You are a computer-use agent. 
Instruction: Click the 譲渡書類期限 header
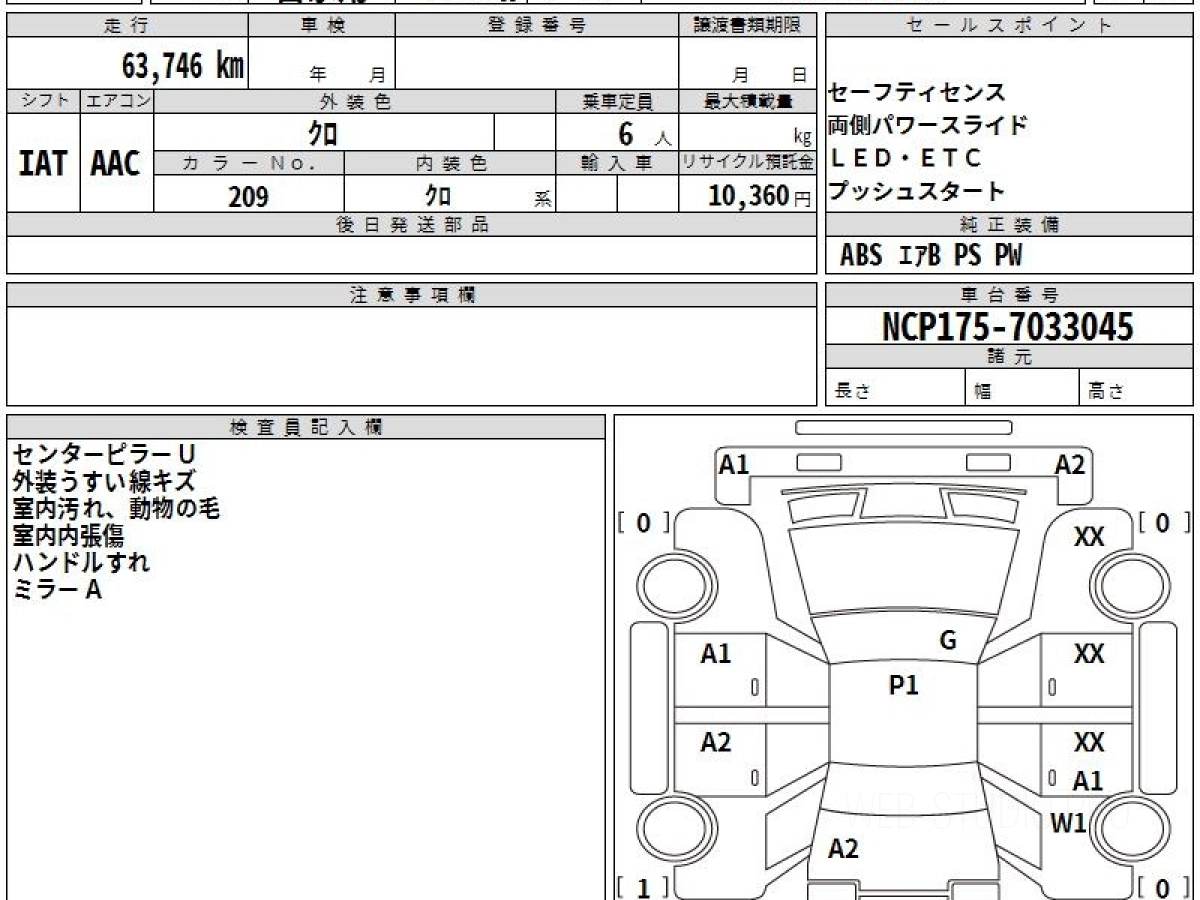pos(747,26)
